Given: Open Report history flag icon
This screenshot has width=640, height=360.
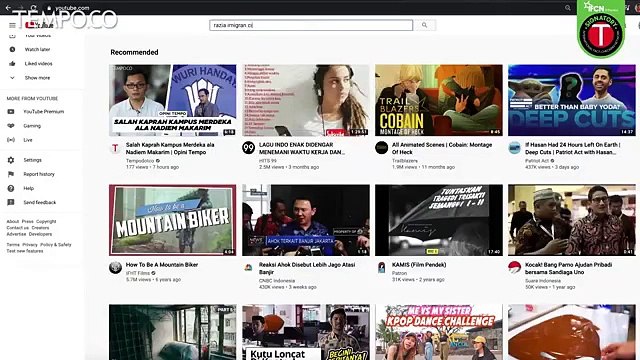Looking at the screenshot, I should click(x=11, y=174).
